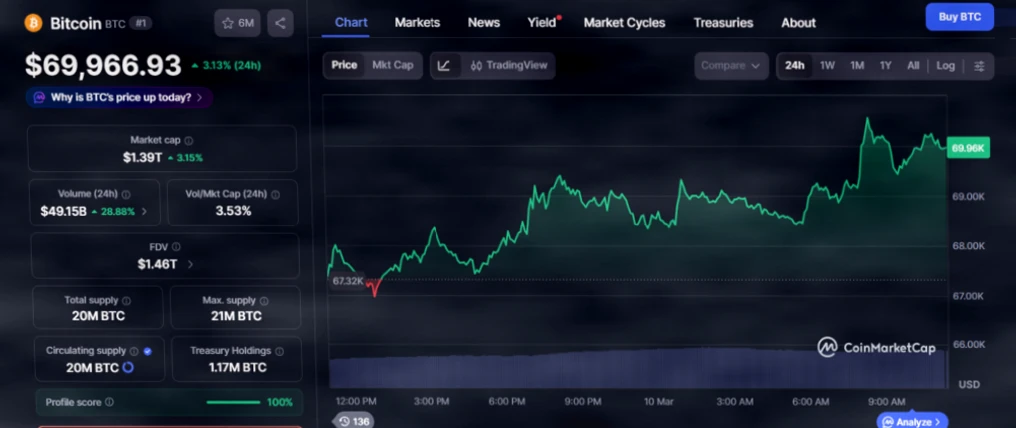
Task: Expand Volume (24h) details chevron
Action: pos(144,212)
